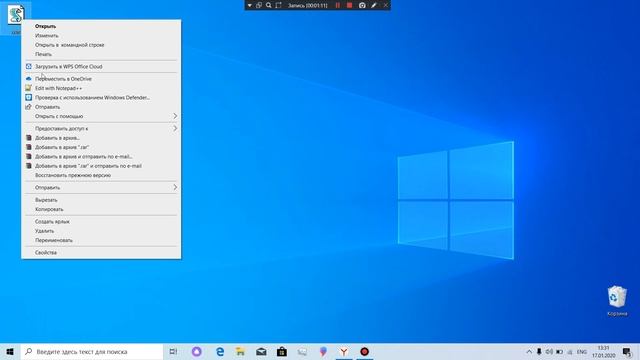Select Переименовать
This screenshot has height=360, width=640.
pyautogui.click(x=101, y=240)
